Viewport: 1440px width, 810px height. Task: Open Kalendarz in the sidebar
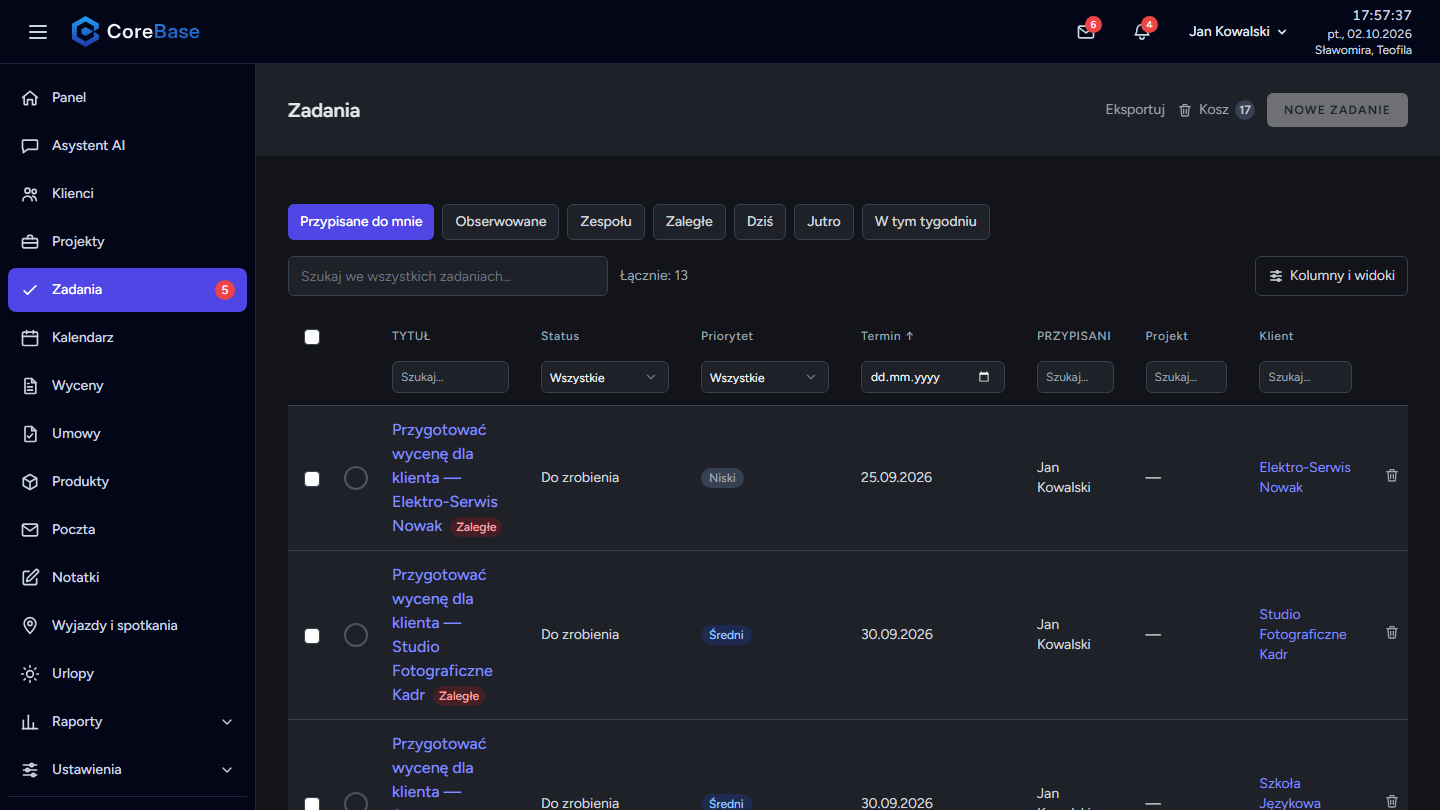point(127,337)
